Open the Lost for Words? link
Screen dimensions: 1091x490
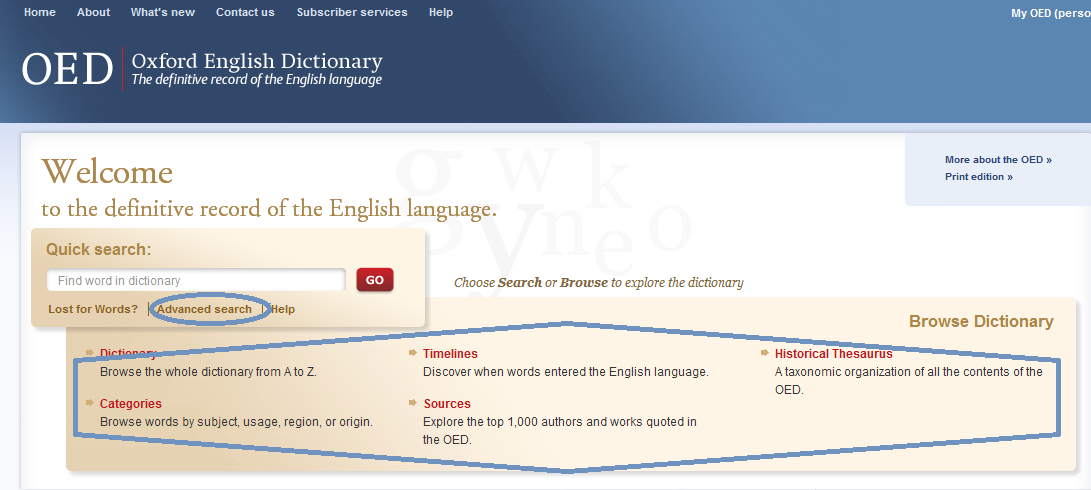93,309
